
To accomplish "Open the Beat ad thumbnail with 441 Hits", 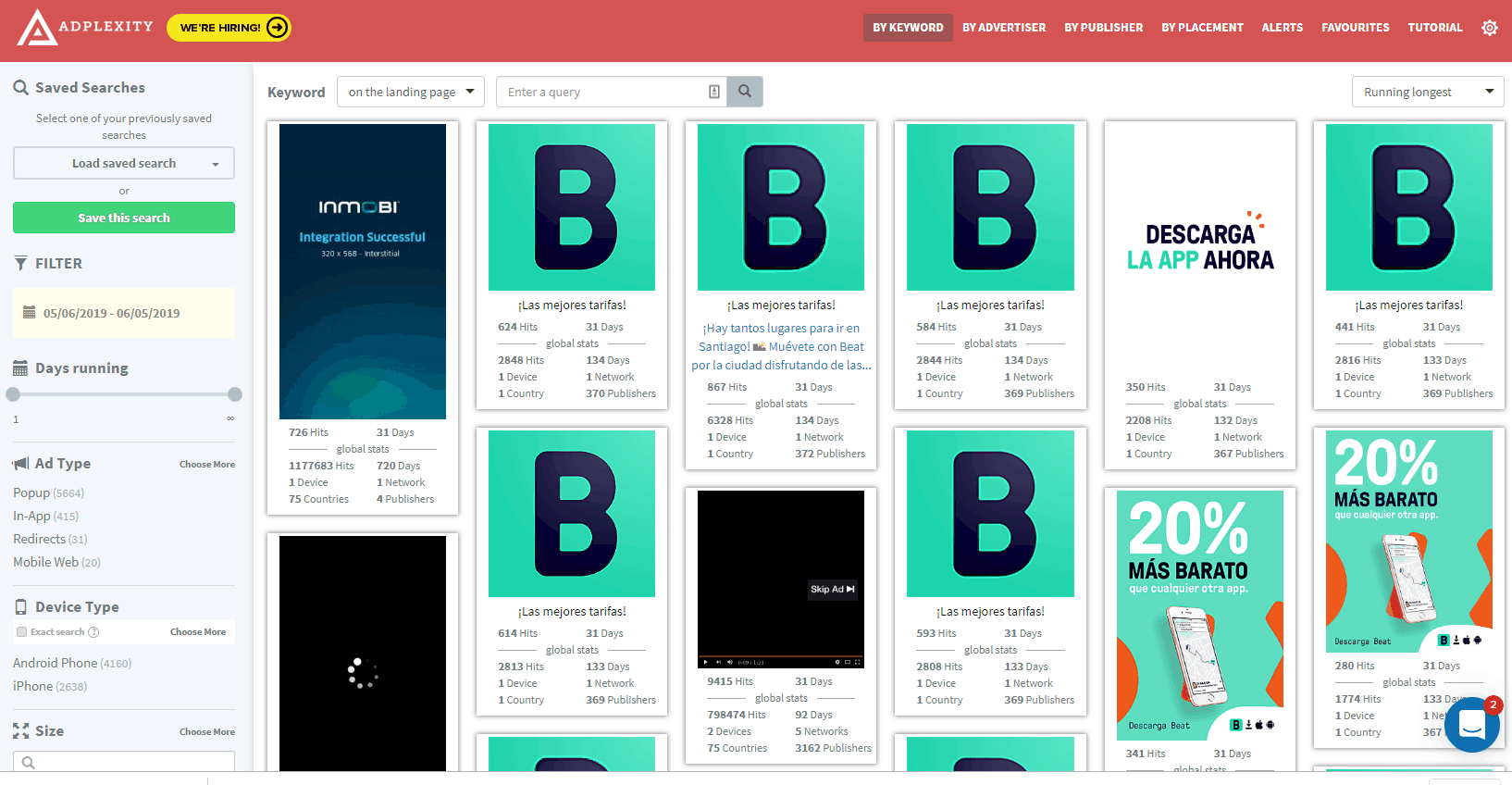I will pos(1409,207).
